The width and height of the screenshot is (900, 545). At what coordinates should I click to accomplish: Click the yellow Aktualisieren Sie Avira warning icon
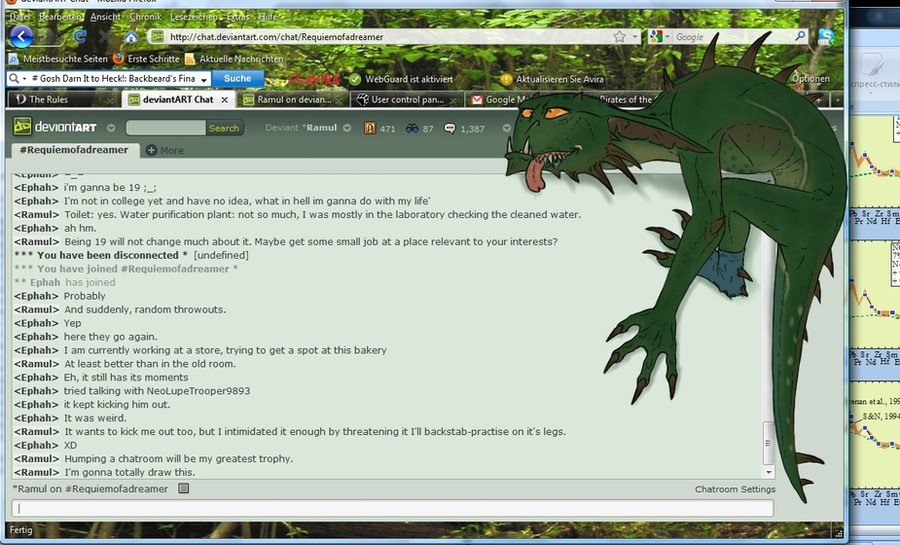pyautogui.click(x=506, y=79)
